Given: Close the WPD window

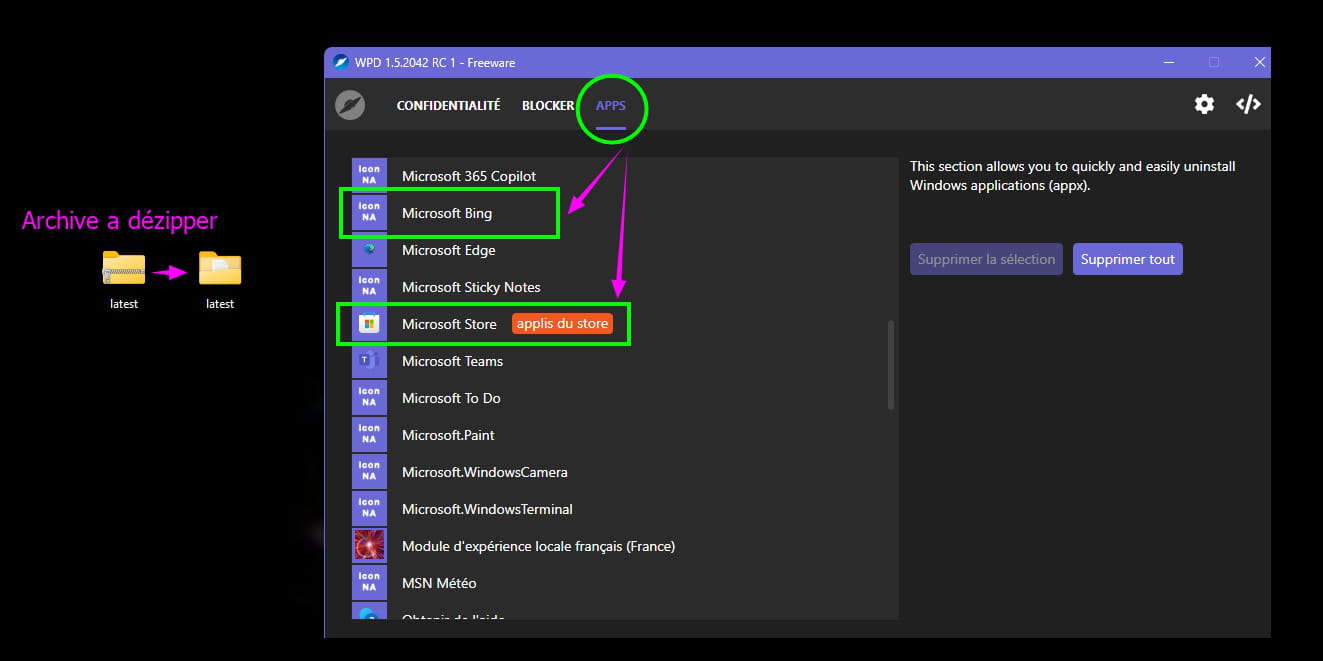Looking at the screenshot, I should 1259,62.
